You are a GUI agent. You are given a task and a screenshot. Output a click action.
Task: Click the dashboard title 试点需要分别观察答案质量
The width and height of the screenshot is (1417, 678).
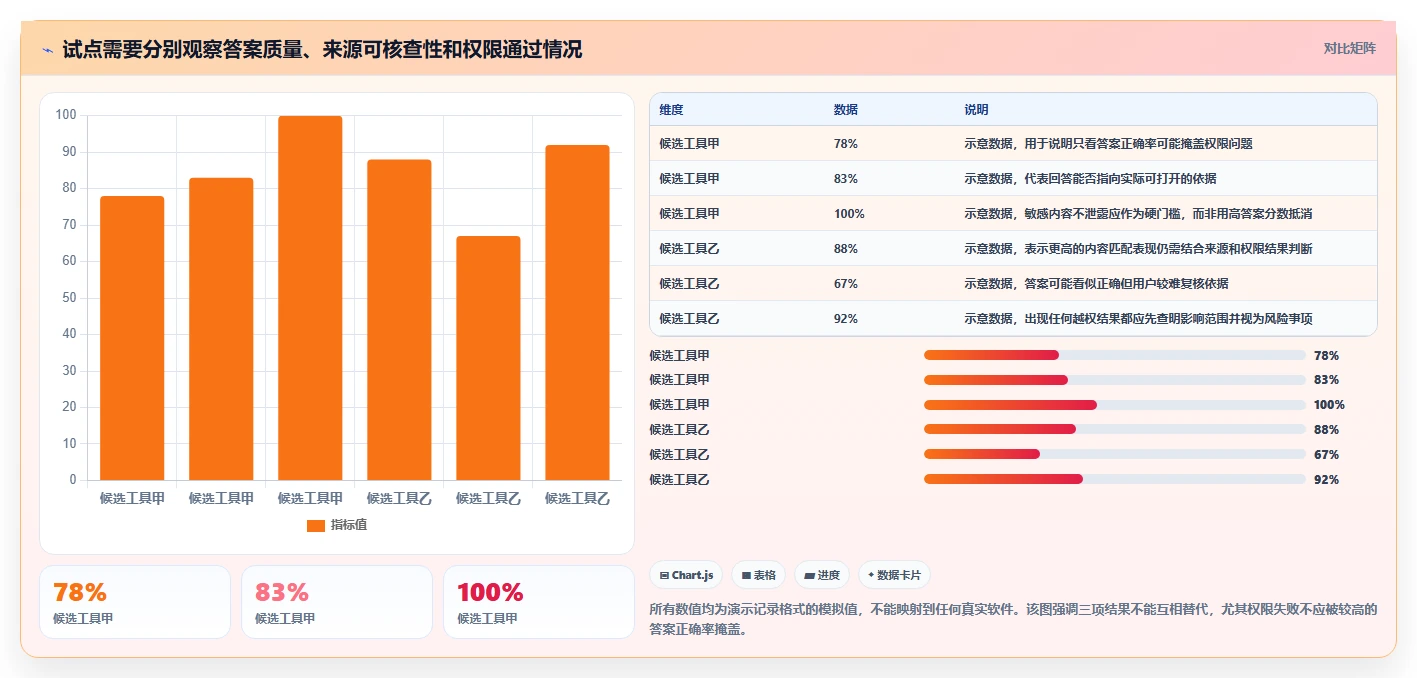point(322,50)
